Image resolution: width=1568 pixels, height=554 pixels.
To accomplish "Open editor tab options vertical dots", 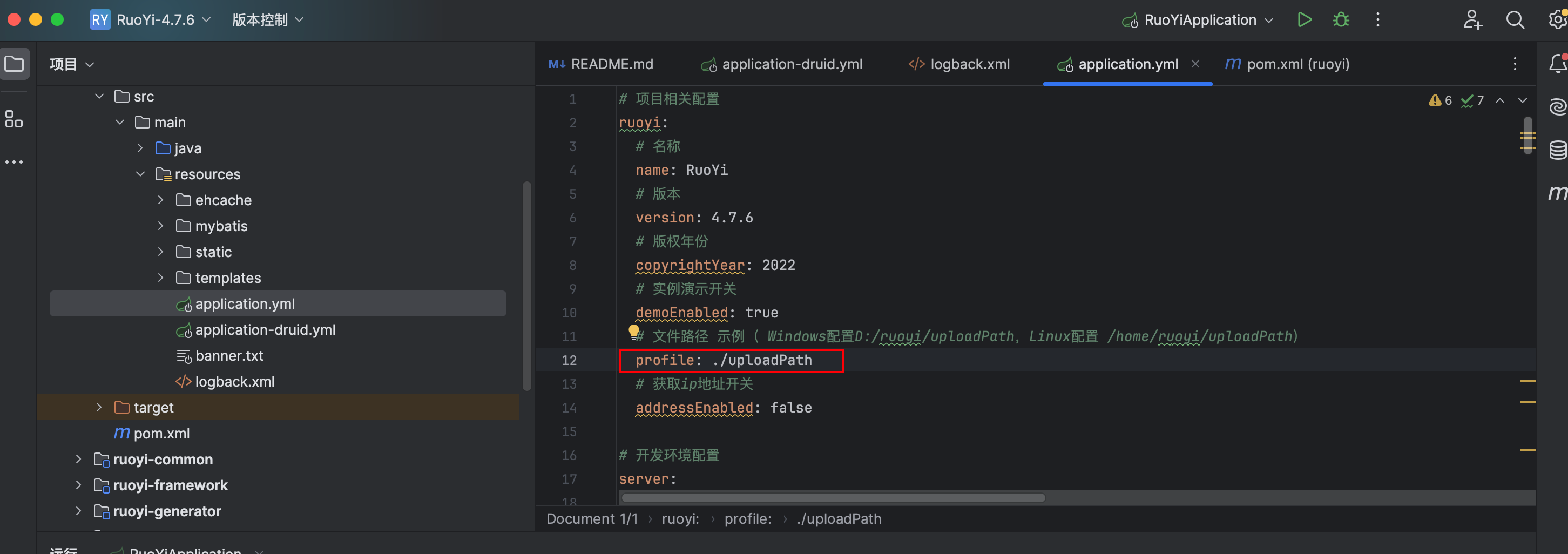I will (x=1515, y=64).
